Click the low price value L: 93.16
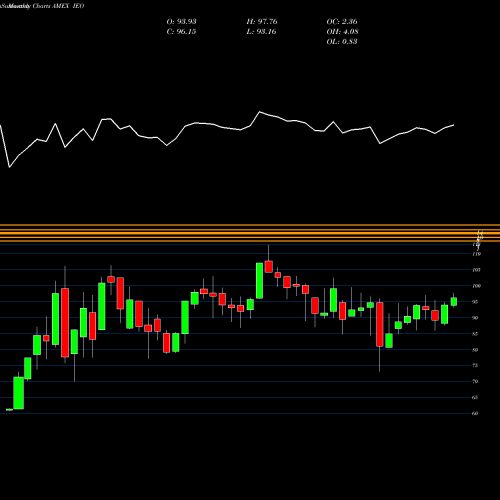The height and width of the screenshot is (500, 500). (x=261, y=32)
